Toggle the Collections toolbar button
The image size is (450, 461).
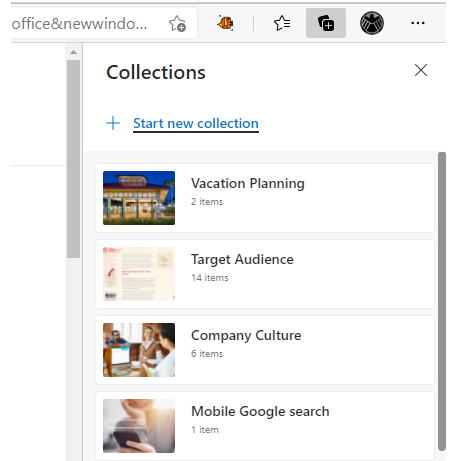326,23
